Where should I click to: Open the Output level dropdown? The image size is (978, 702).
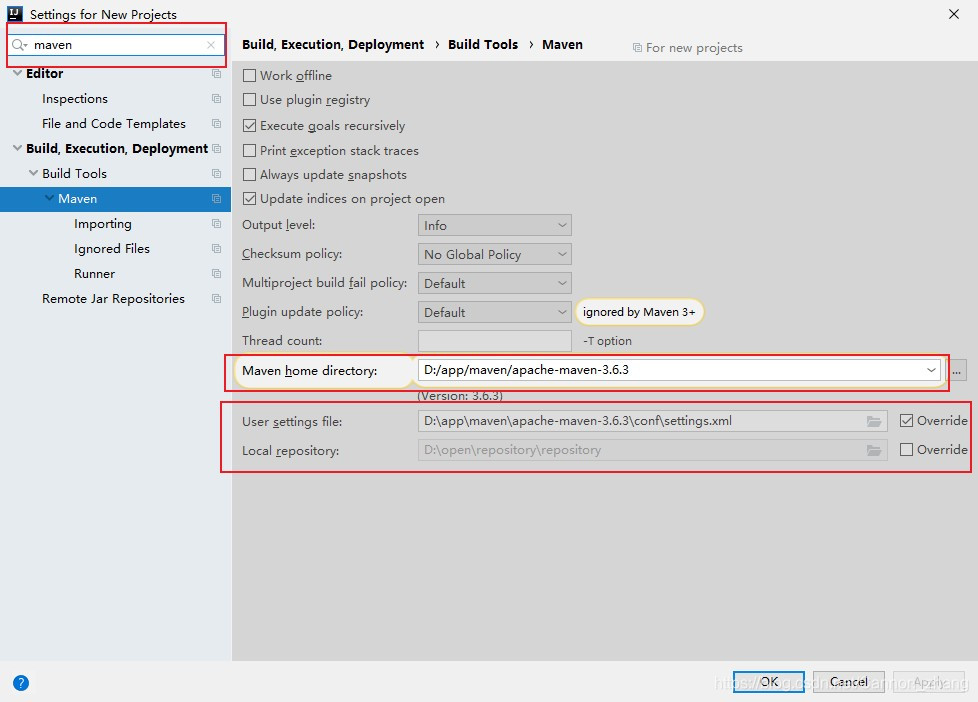[x=495, y=225]
